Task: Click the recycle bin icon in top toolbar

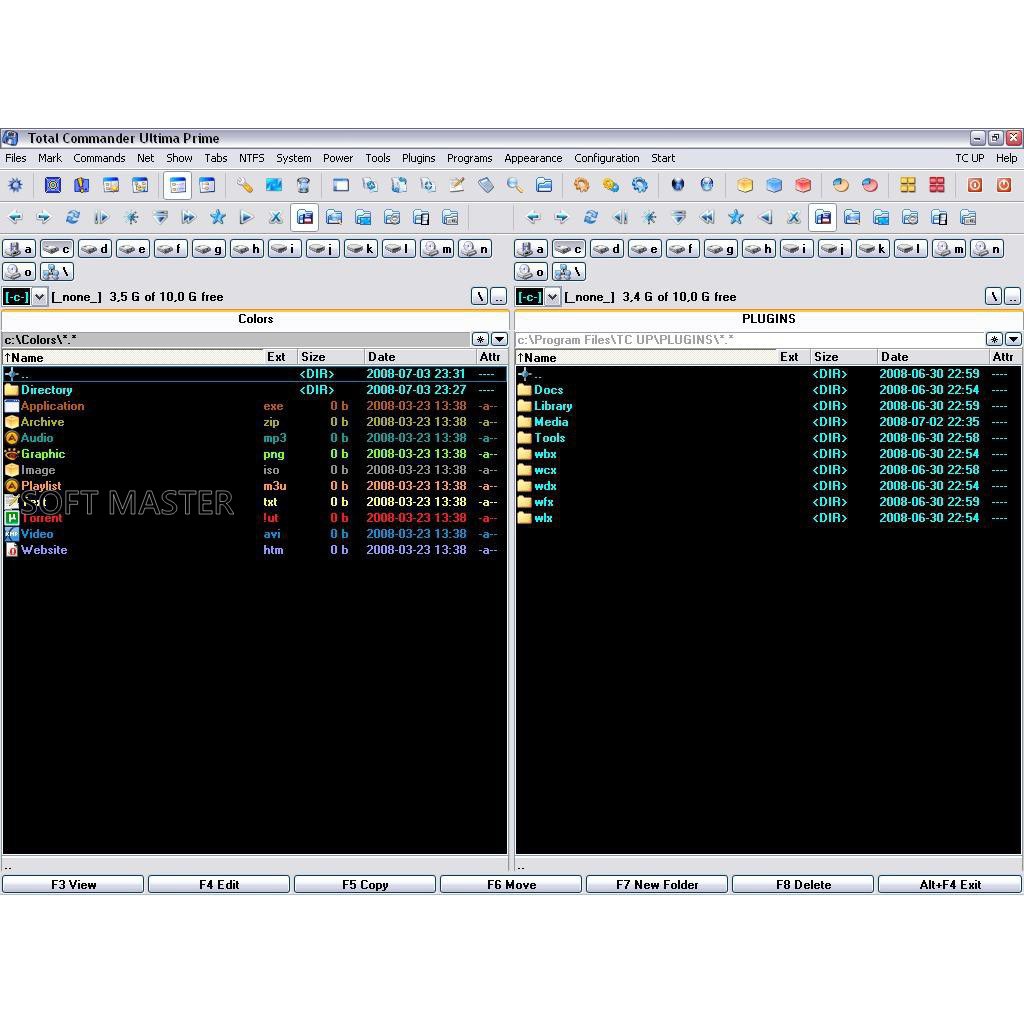Action: point(303,185)
